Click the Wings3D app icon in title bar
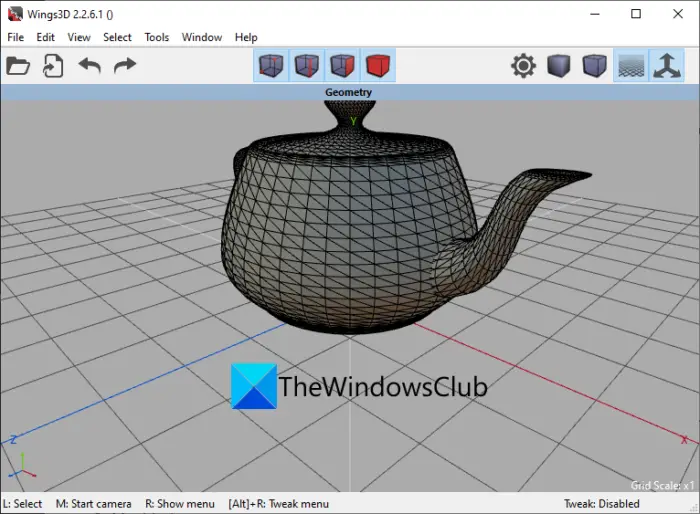The height and width of the screenshot is (514, 700). click(15, 14)
